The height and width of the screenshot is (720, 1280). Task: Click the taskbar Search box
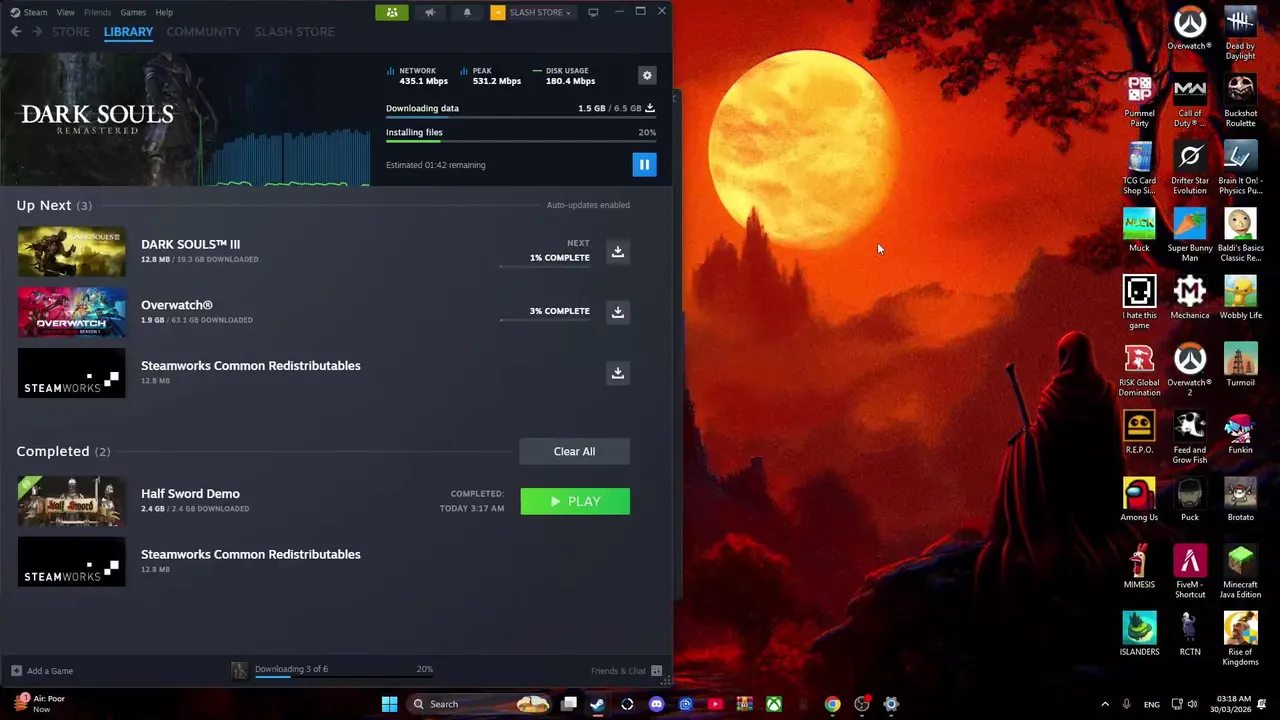tap(480, 704)
